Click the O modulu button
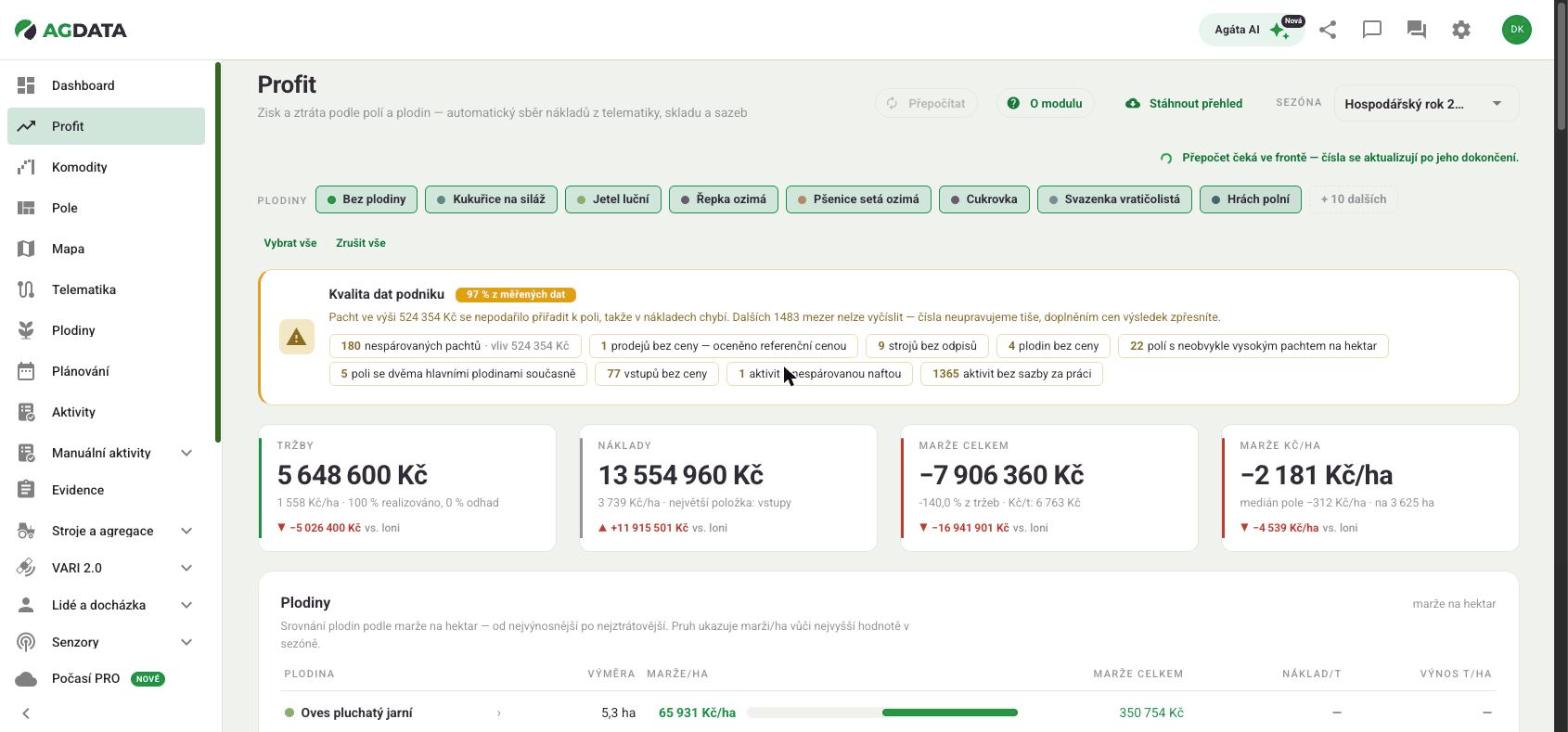The image size is (1568, 732). pos(1045,103)
